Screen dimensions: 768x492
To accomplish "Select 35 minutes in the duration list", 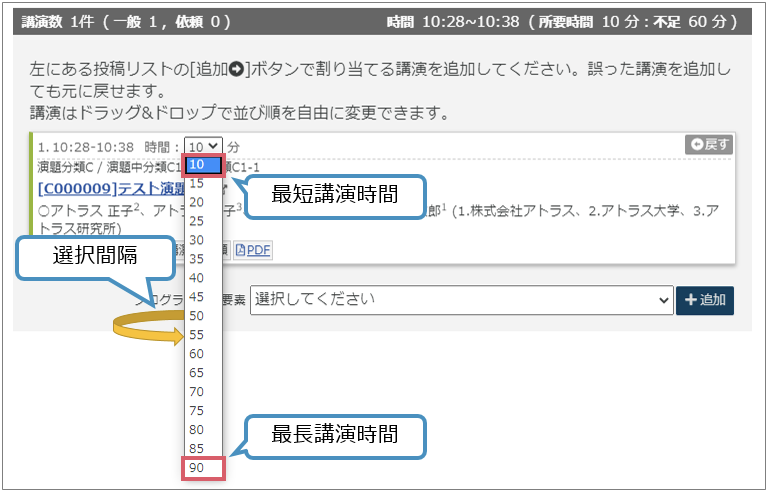I will pos(203,259).
